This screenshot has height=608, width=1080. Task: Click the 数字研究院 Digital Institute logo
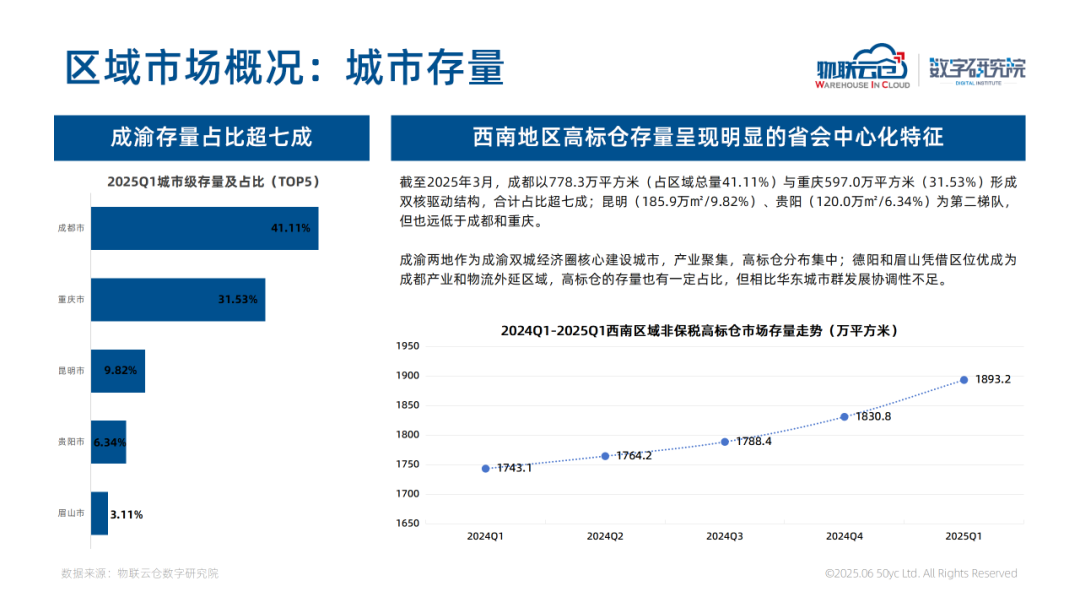(x=977, y=71)
